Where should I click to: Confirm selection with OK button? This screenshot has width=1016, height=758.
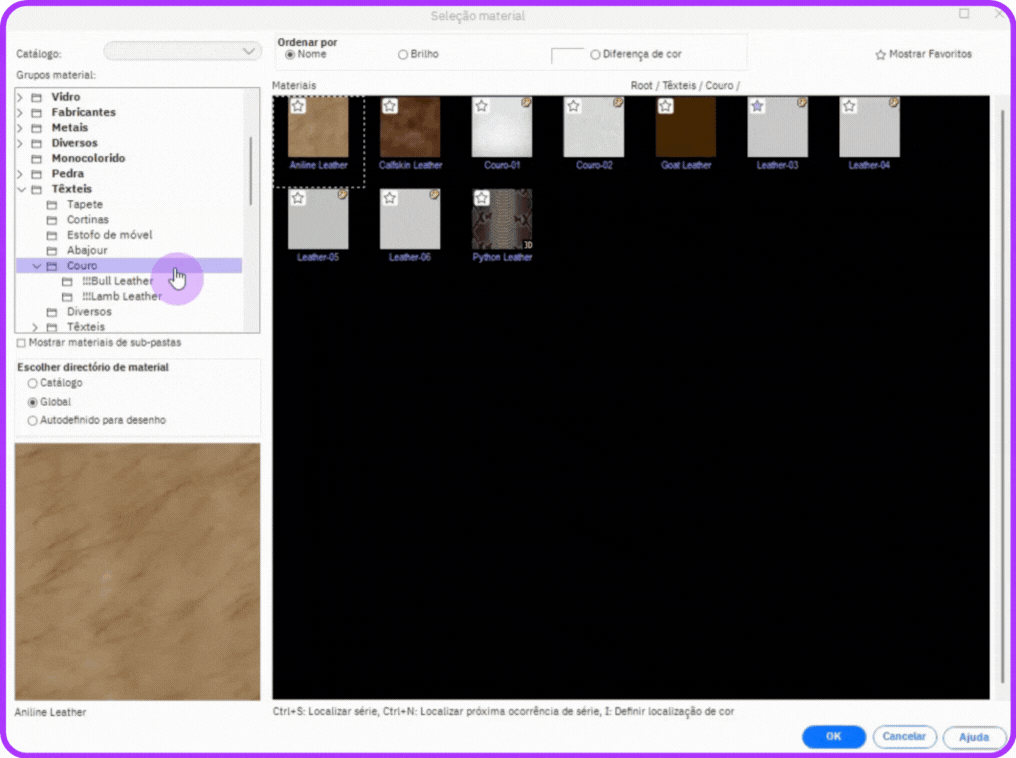[x=833, y=737]
